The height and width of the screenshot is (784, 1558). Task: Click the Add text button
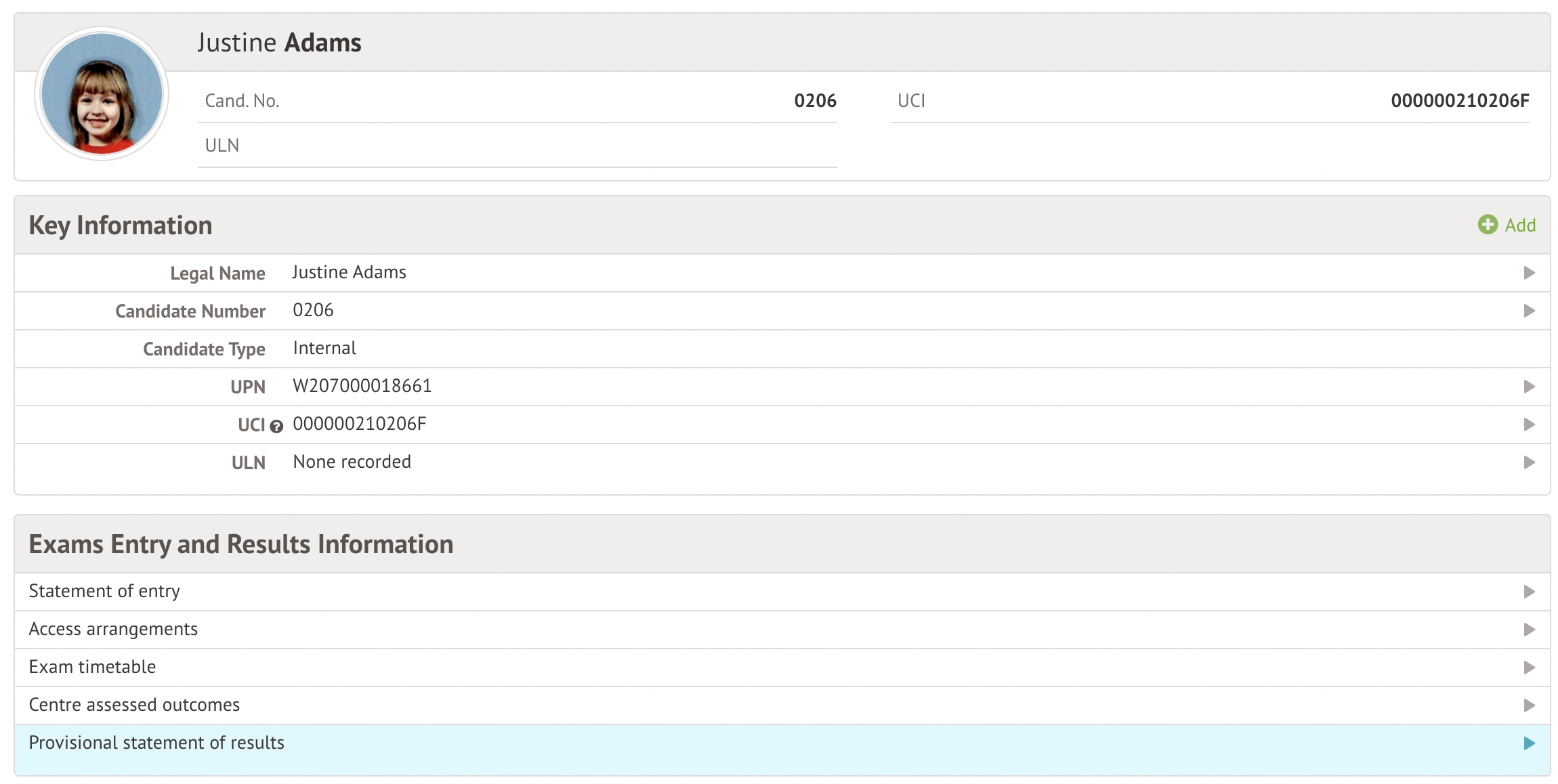pos(1520,225)
